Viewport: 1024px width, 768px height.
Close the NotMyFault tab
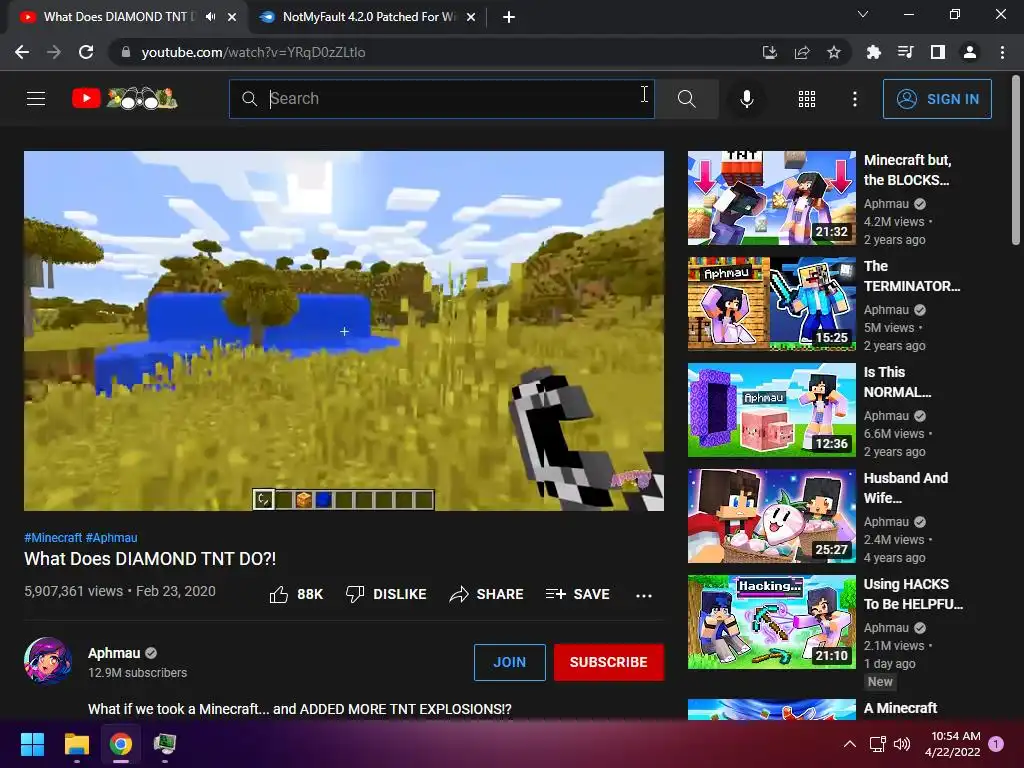pyautogui.click(x=471, y=17)
